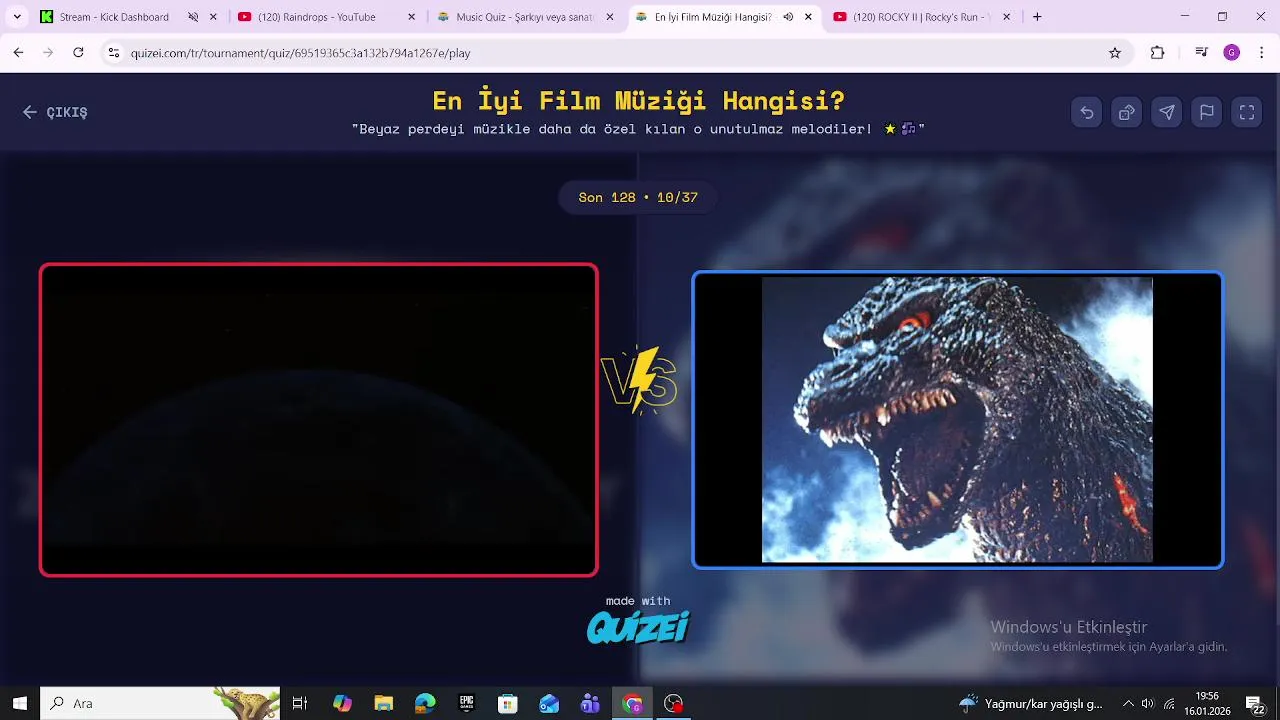The image size is (1280, 720).
Task: Open the volume control in tray
Action: click(1148, 703)
